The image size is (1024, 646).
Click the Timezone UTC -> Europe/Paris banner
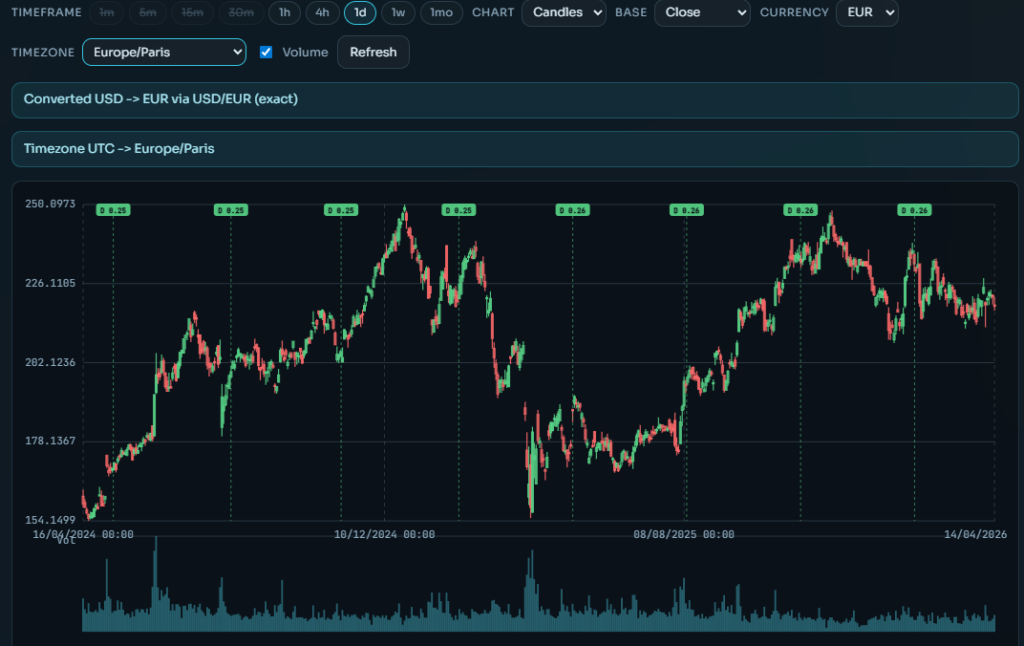pos(514,149)
